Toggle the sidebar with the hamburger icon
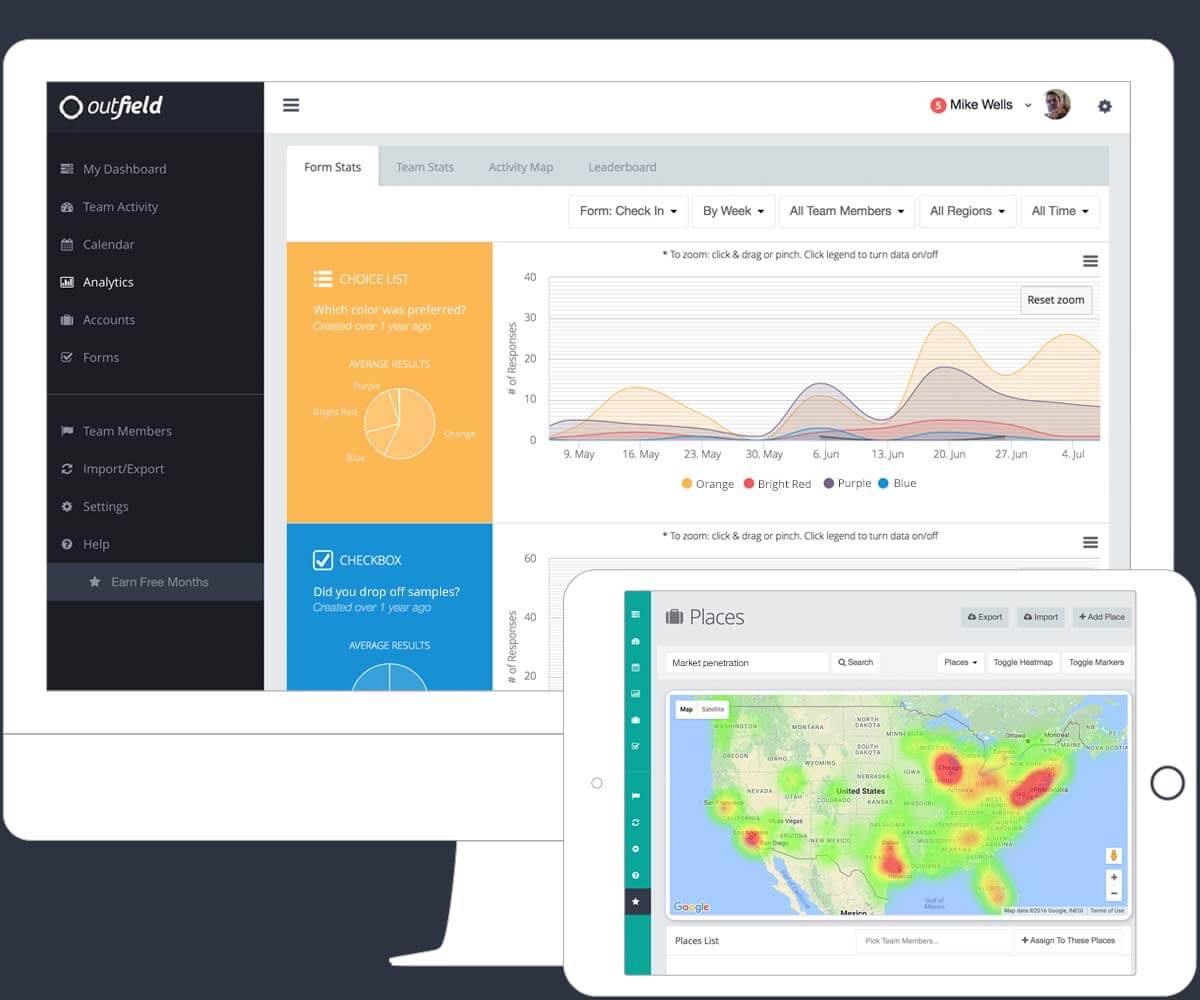The image size is (1200, 1000). click(291, 105)
